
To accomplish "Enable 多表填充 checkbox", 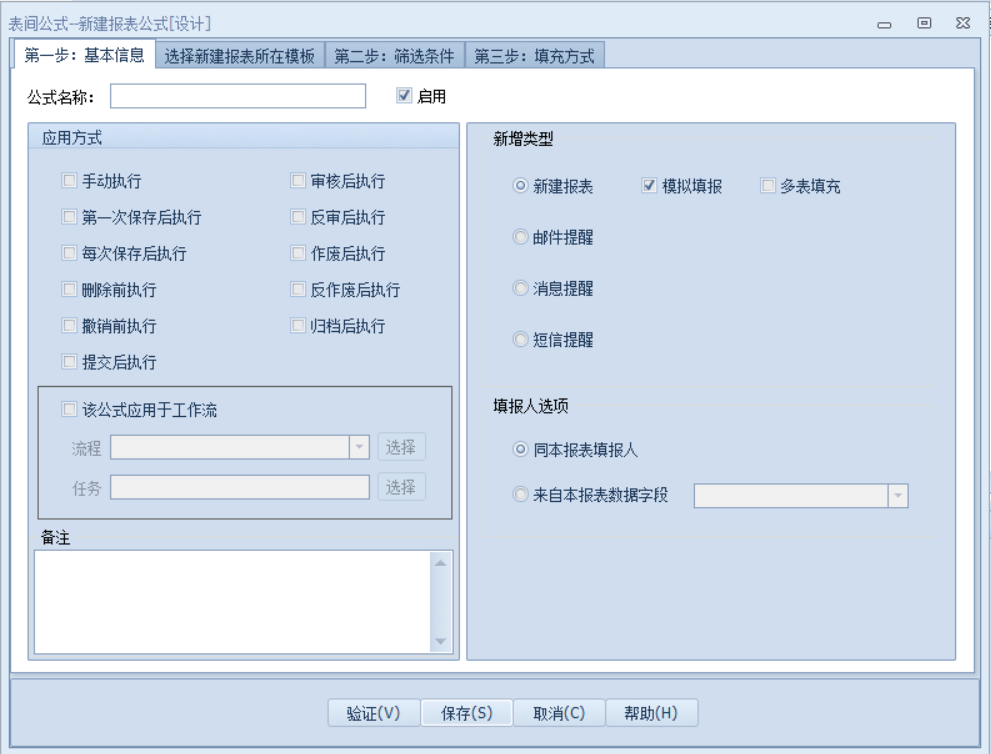I will [x=768, y=185].
